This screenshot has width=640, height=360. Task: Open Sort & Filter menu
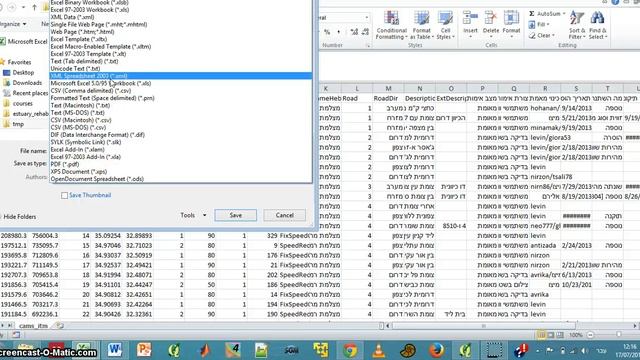tap(577, 25)
